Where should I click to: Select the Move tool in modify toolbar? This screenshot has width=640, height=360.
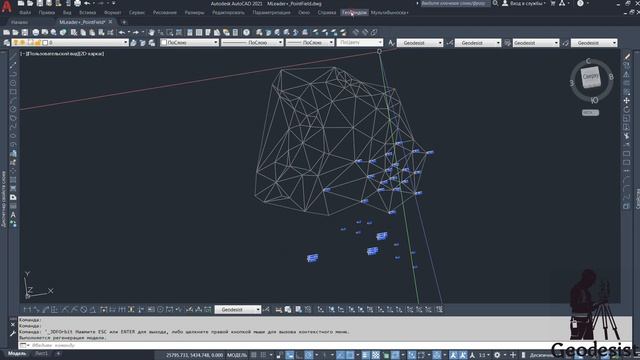click(x=627, y=100)
